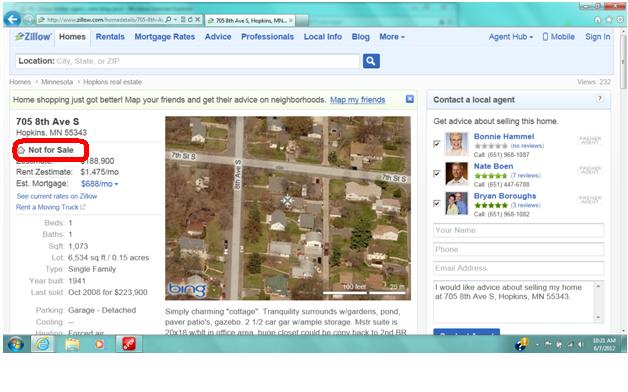
Task: Click See current rates on Zillow link
Action: (56, 196)
